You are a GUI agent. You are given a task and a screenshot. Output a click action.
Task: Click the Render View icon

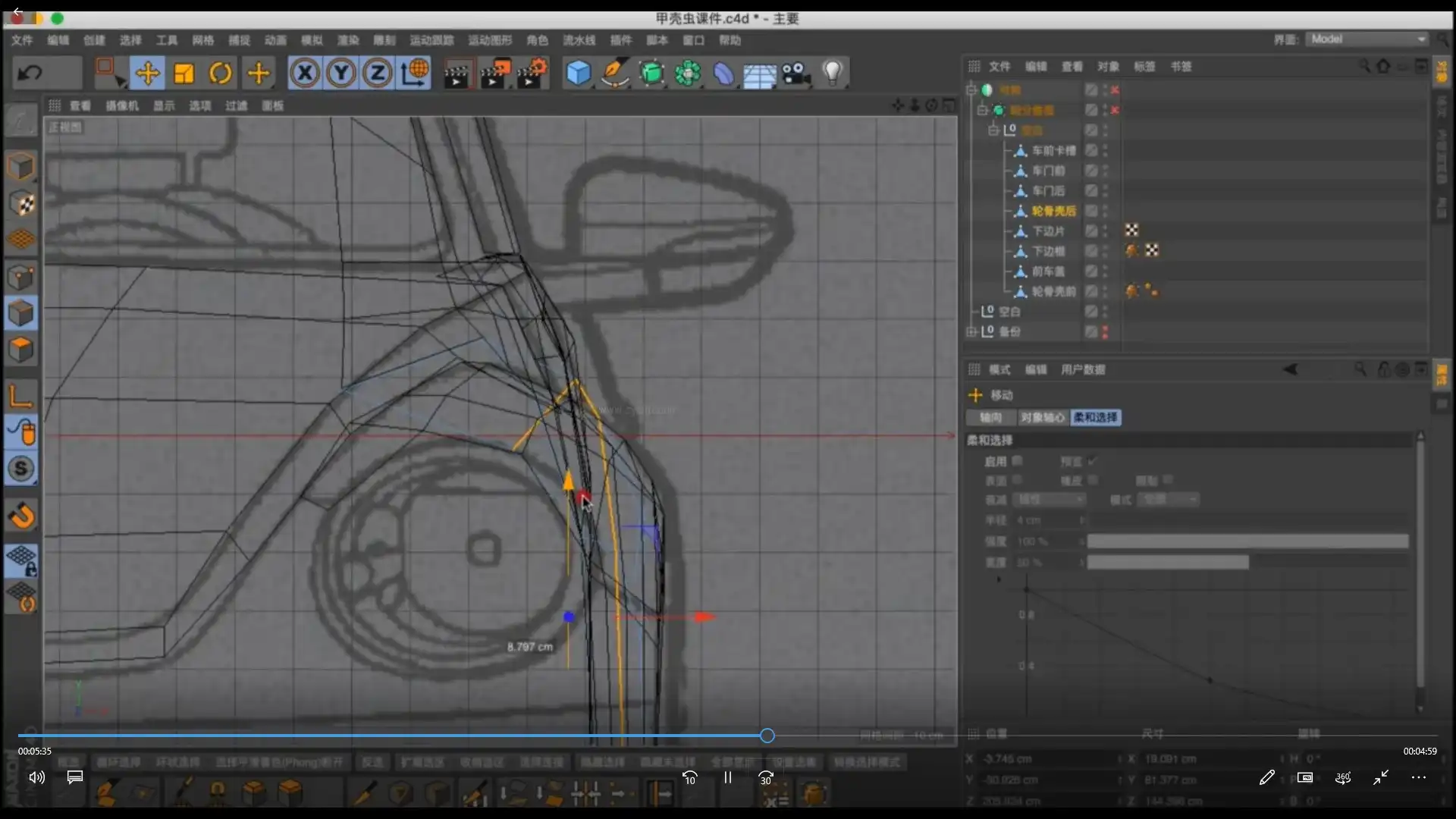[x=457, y=72]
